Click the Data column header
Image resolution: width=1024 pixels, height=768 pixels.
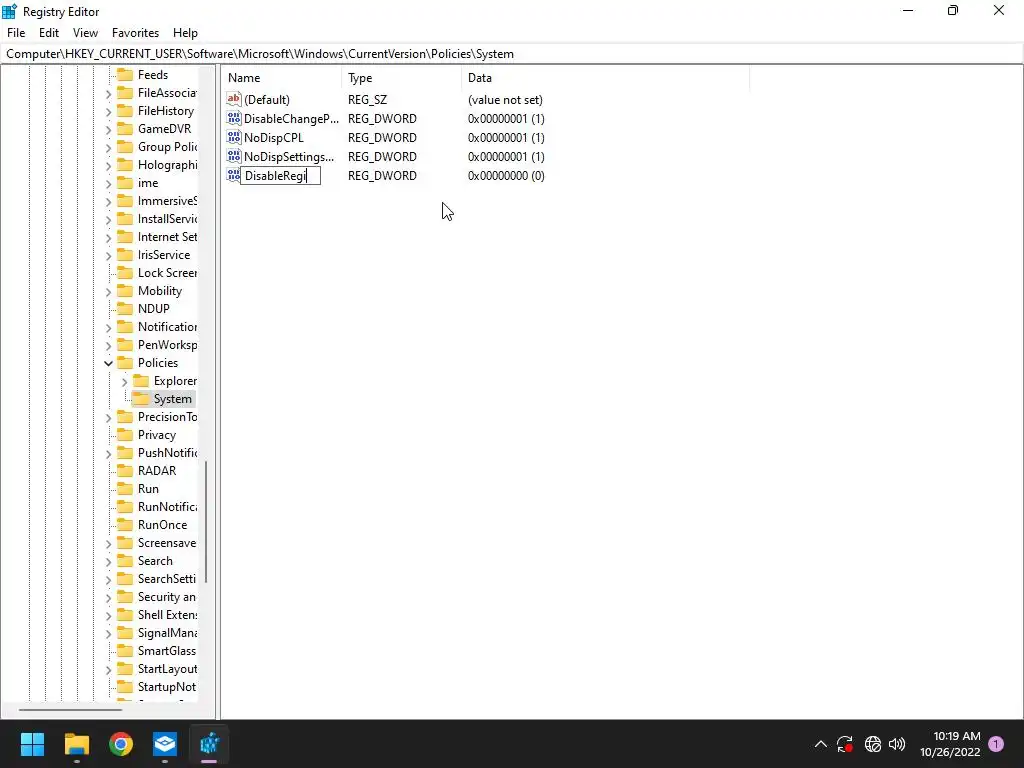[x=605, y=78]
